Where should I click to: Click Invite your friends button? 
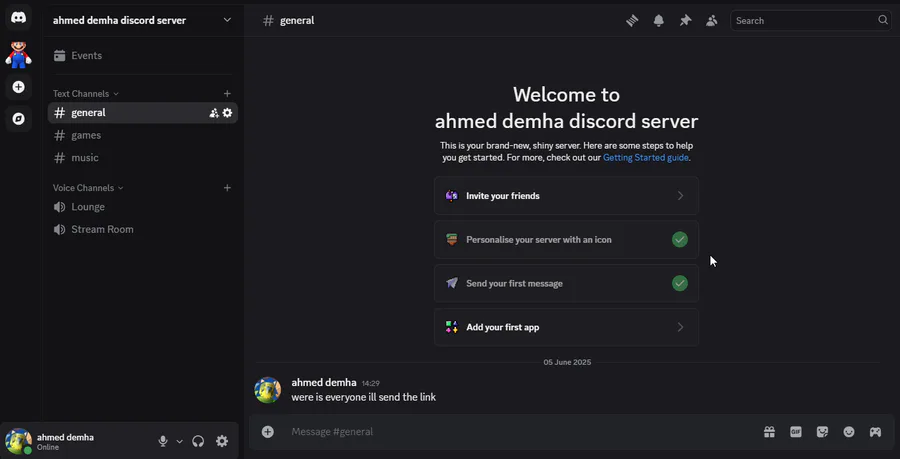[x=566, y=196]
